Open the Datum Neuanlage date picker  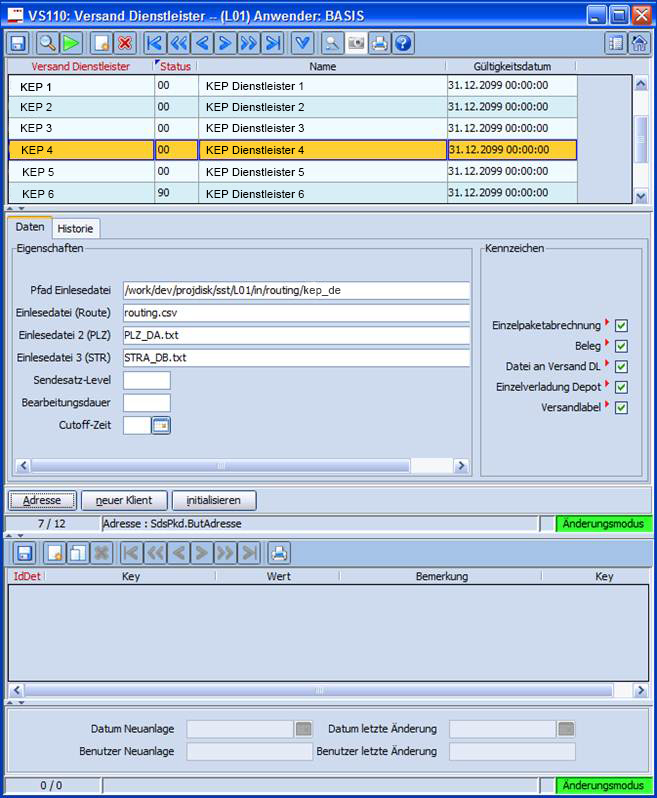303,729
